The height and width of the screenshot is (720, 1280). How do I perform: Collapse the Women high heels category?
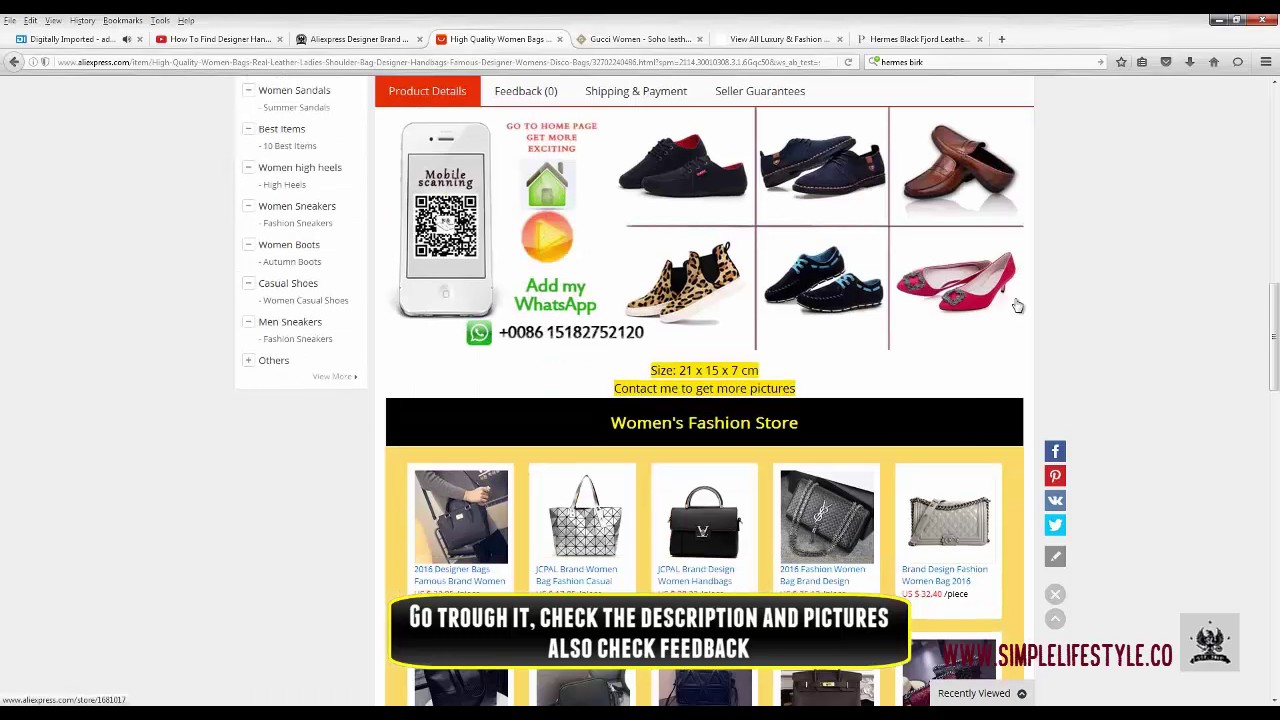click(248, 167)
